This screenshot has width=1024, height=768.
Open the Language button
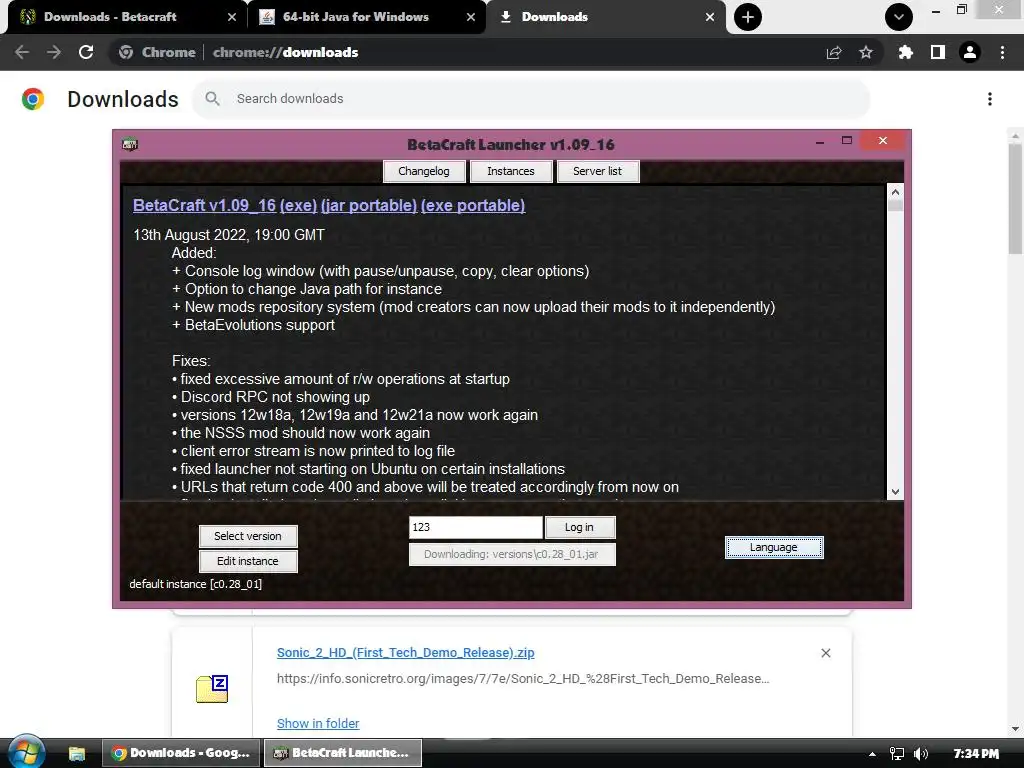[x=774, y=547]
